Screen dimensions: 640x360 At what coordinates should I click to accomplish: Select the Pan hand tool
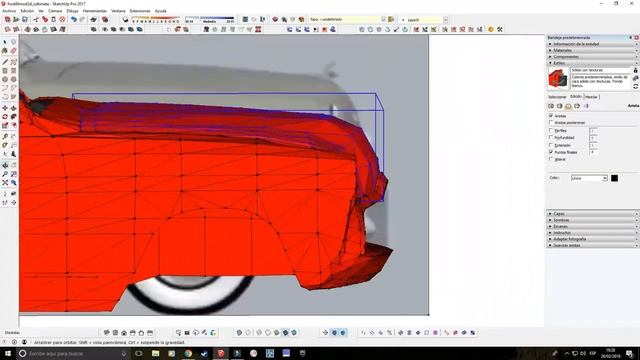click(13, 165)
